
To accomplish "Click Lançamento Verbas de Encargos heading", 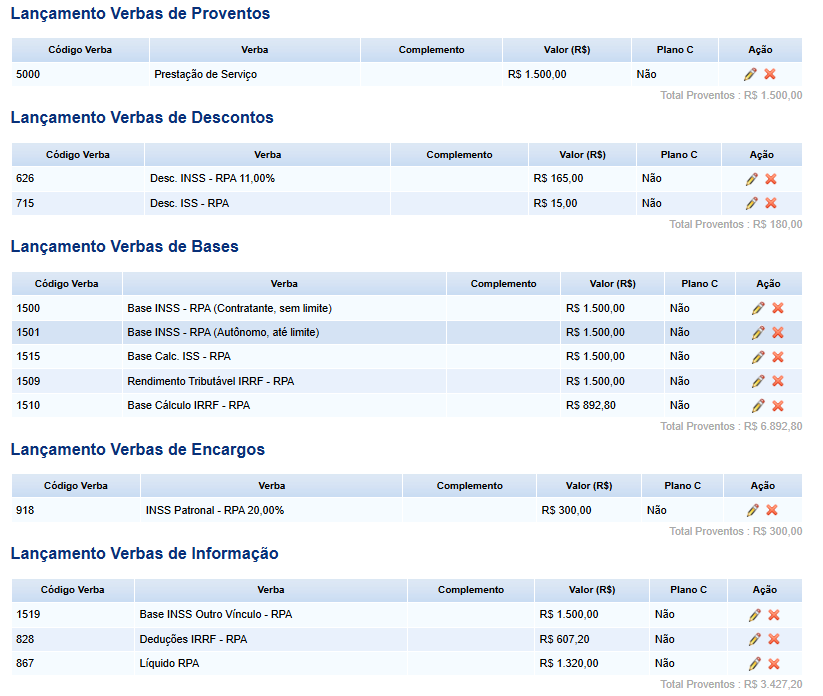I will 138,450.
